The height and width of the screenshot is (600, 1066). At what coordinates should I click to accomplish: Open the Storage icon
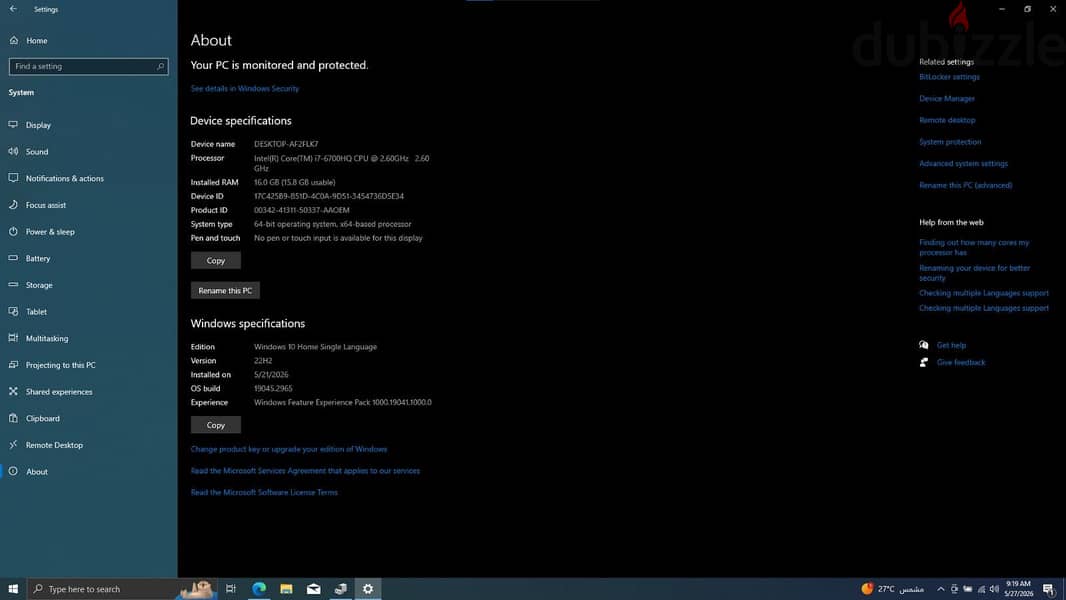click(x=13, y=285)
